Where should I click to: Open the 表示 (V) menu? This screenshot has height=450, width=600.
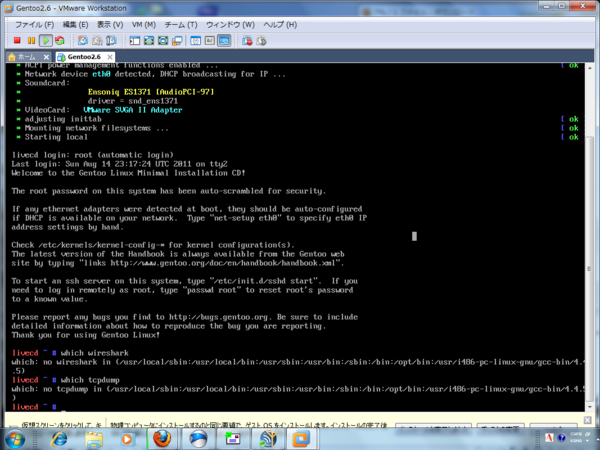(110, 25)
